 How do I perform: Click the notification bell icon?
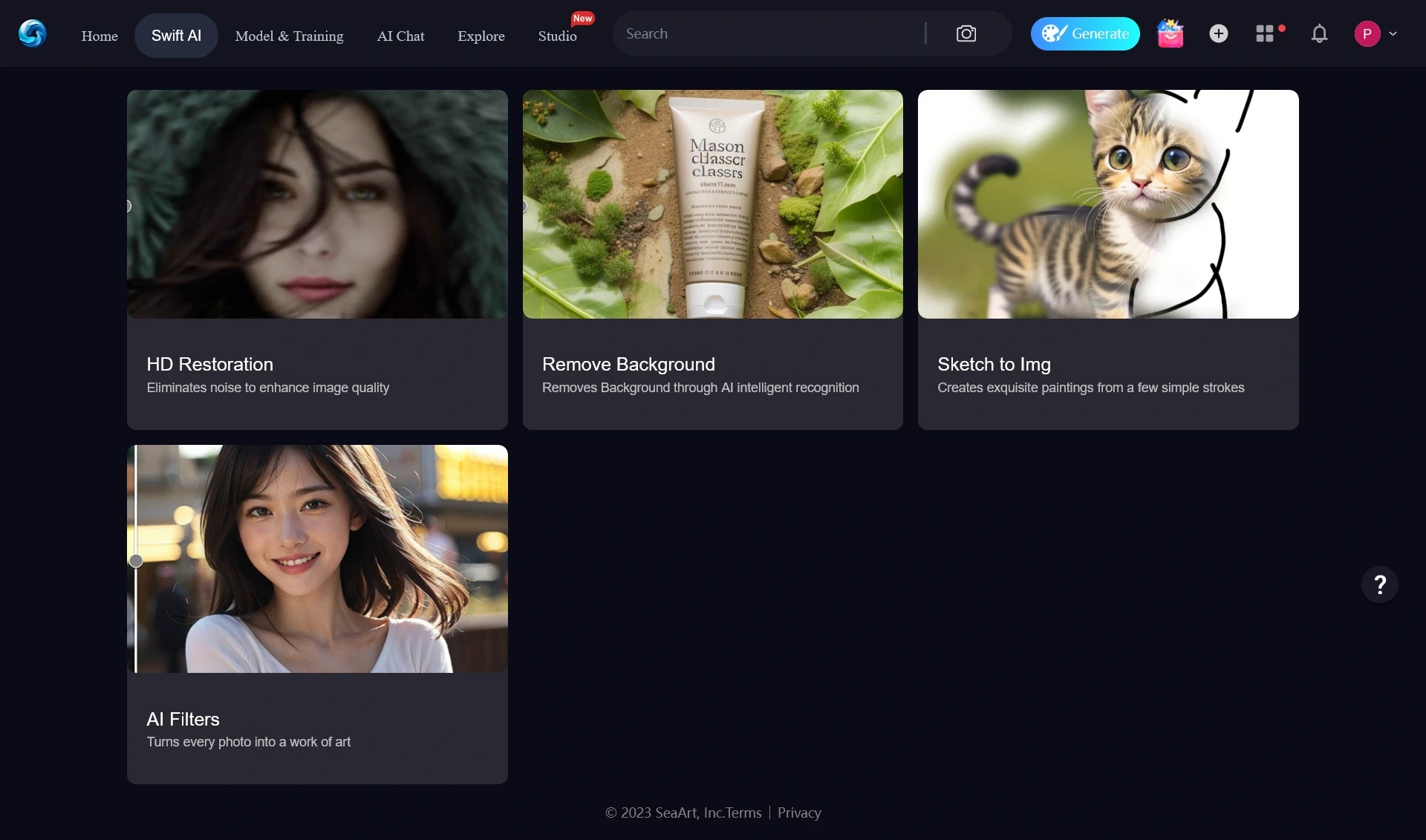coord(1319,33)
